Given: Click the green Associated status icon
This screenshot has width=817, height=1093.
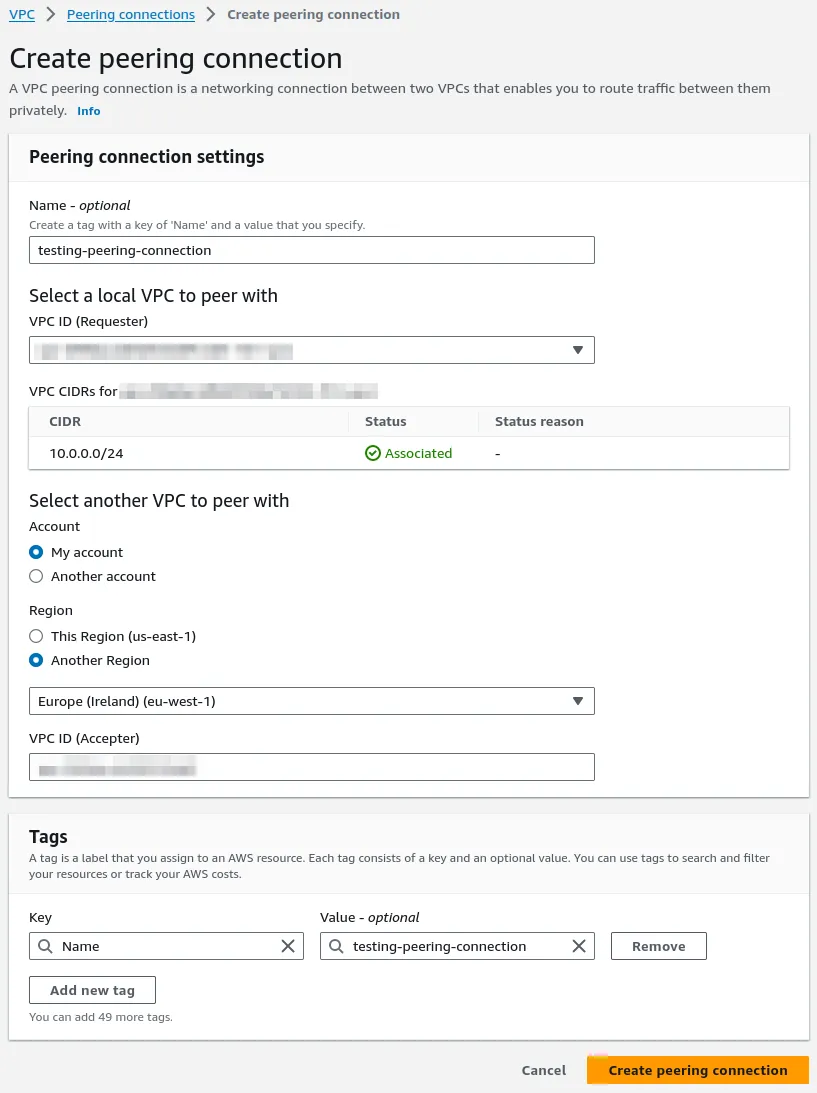Looking at the screenshot, I should coord(373,453).
